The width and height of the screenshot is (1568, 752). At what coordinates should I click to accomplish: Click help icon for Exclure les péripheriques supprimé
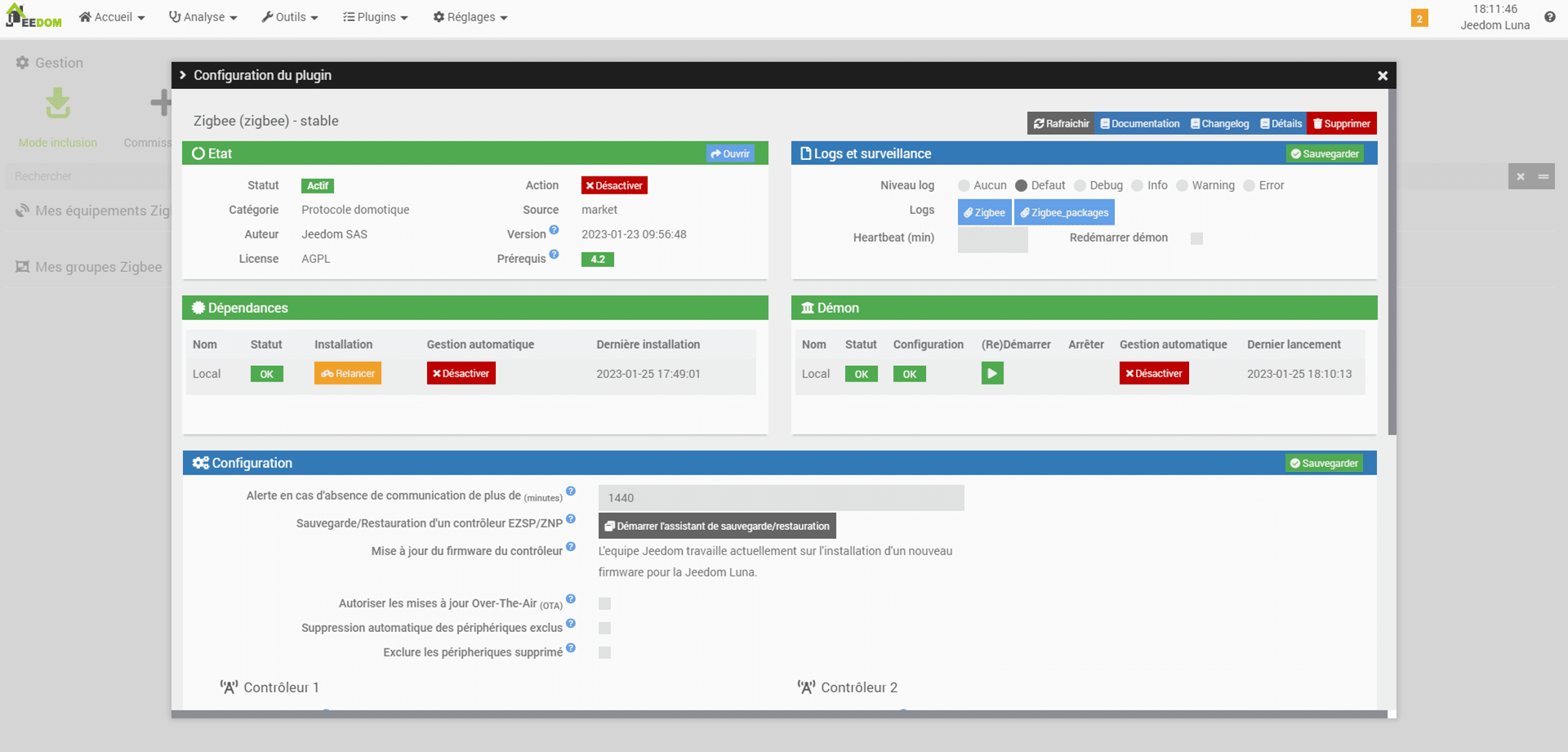tap(571, 648)
